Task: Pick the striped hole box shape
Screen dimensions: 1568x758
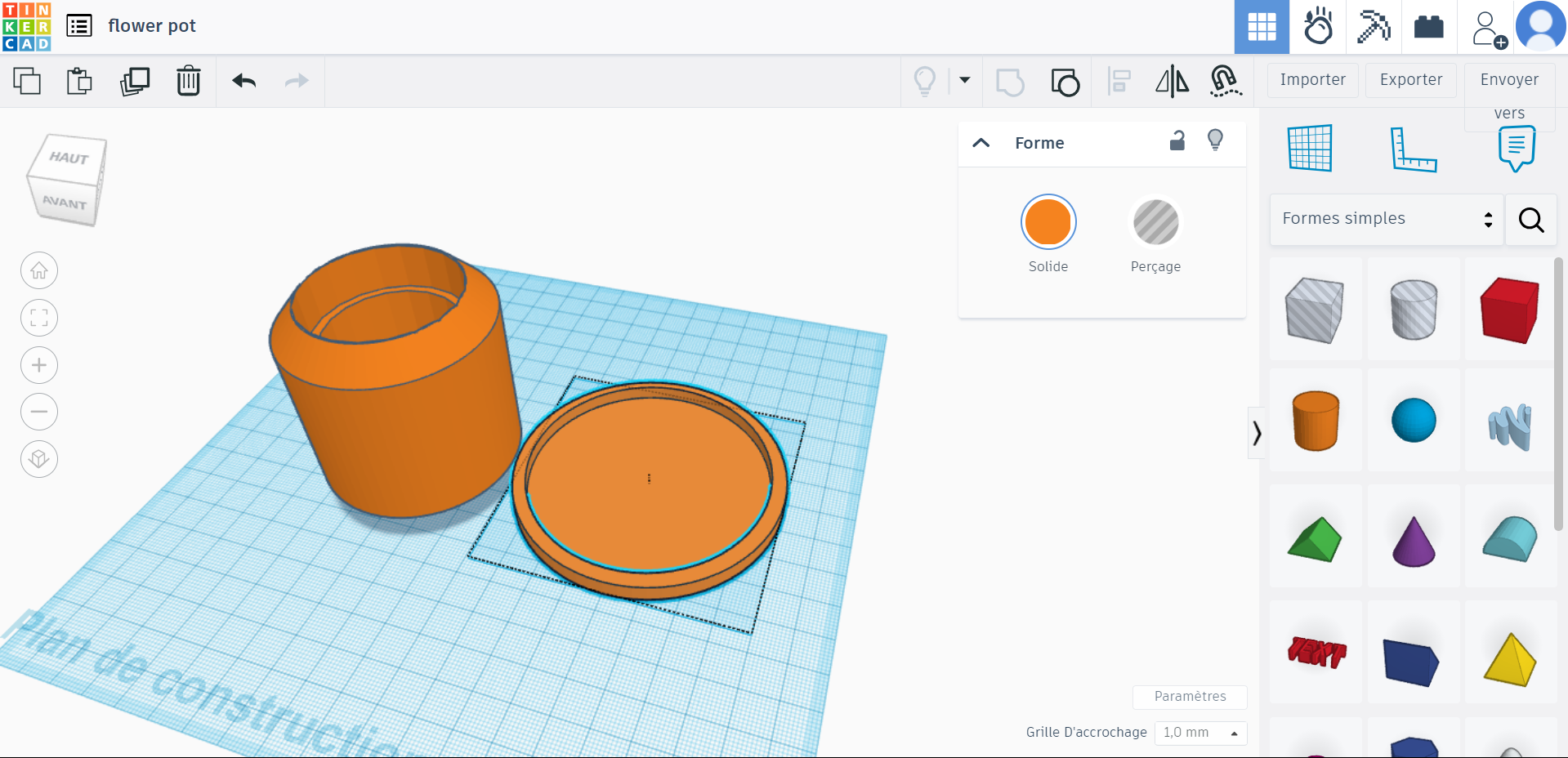Action: tap(1315, 310)
